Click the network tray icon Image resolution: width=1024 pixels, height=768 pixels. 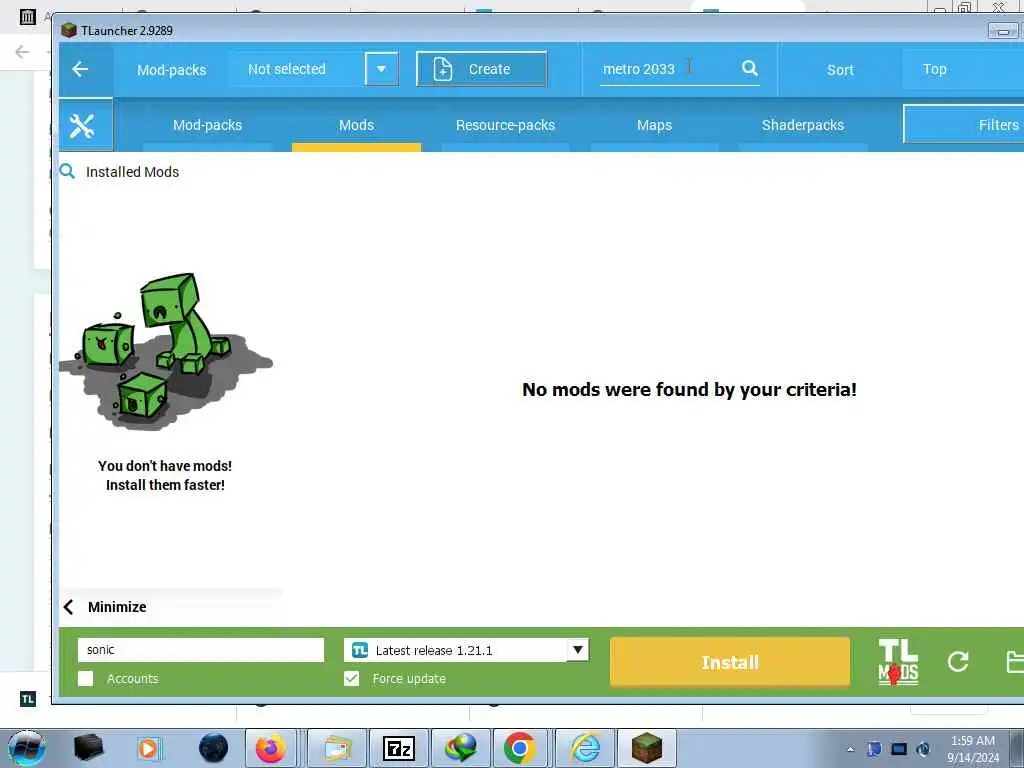pos(899,749)
